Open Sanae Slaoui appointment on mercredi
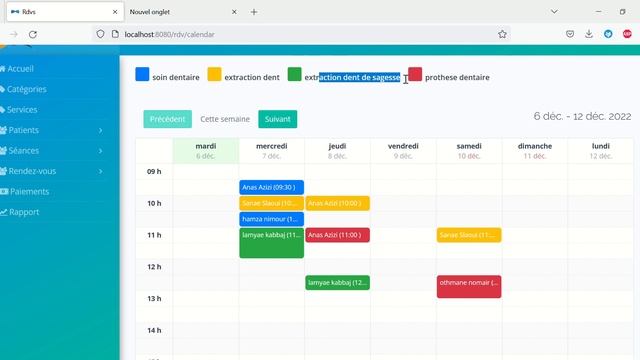Viewport: 640px width, 360px height. (x=271, y=203)
